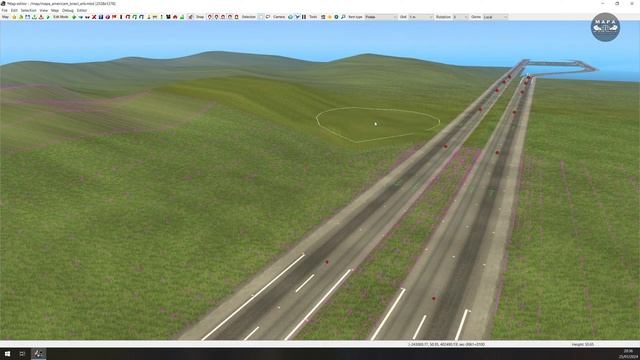Open the Item type dropdown

click(381, 17)
